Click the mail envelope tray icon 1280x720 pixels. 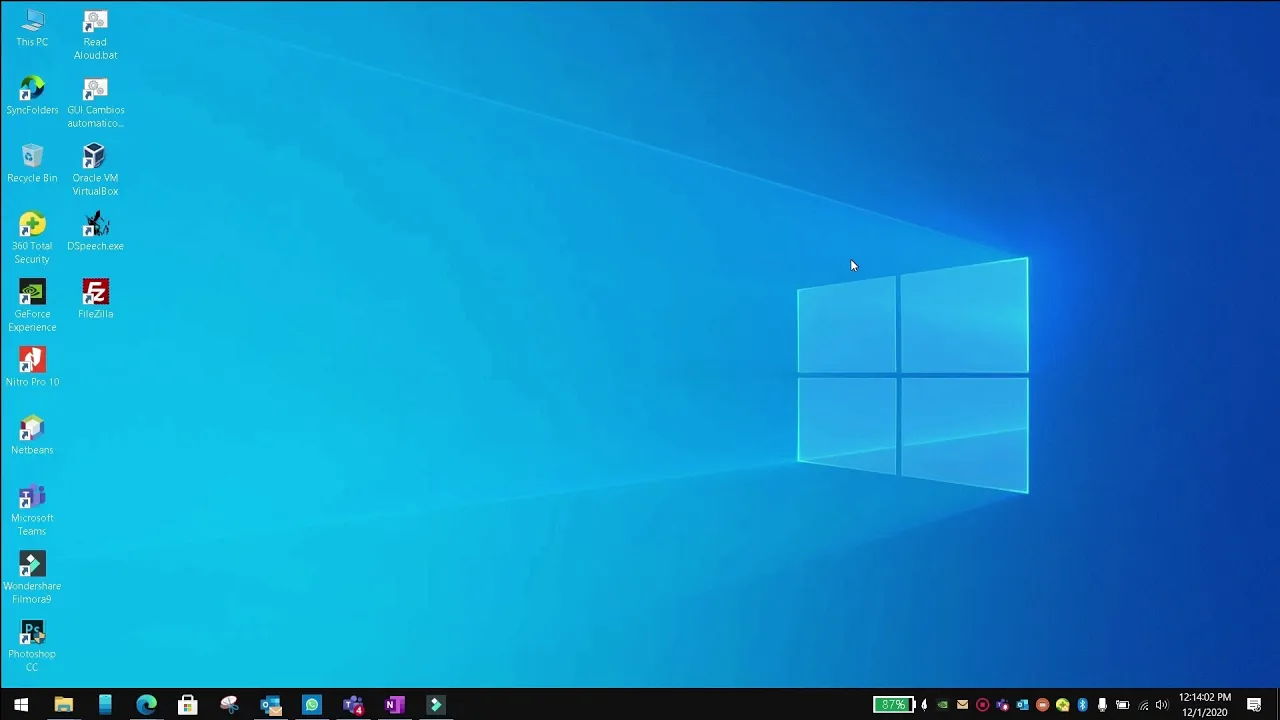[x=962, y=705]
